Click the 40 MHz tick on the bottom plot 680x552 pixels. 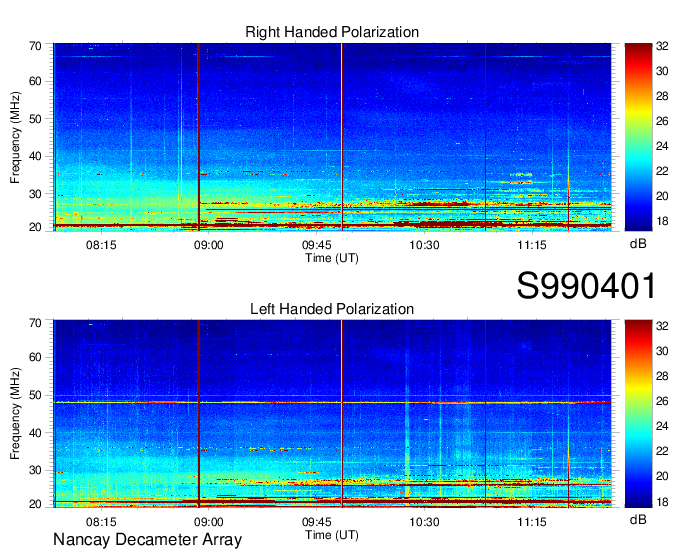pos(35,433)
